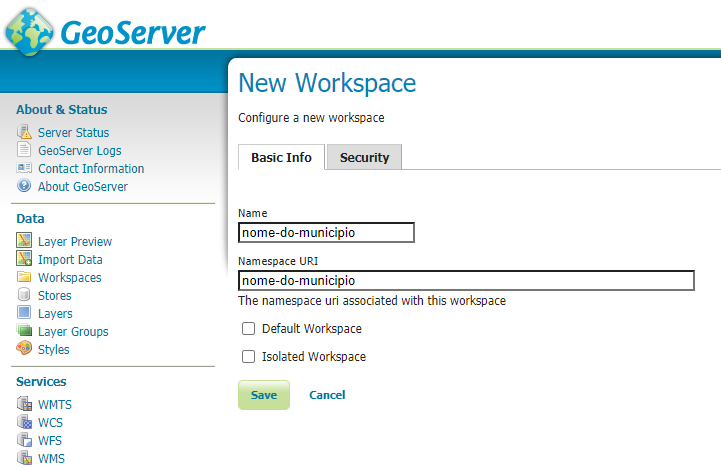Select the Basic Info tab

pos(281,158)
